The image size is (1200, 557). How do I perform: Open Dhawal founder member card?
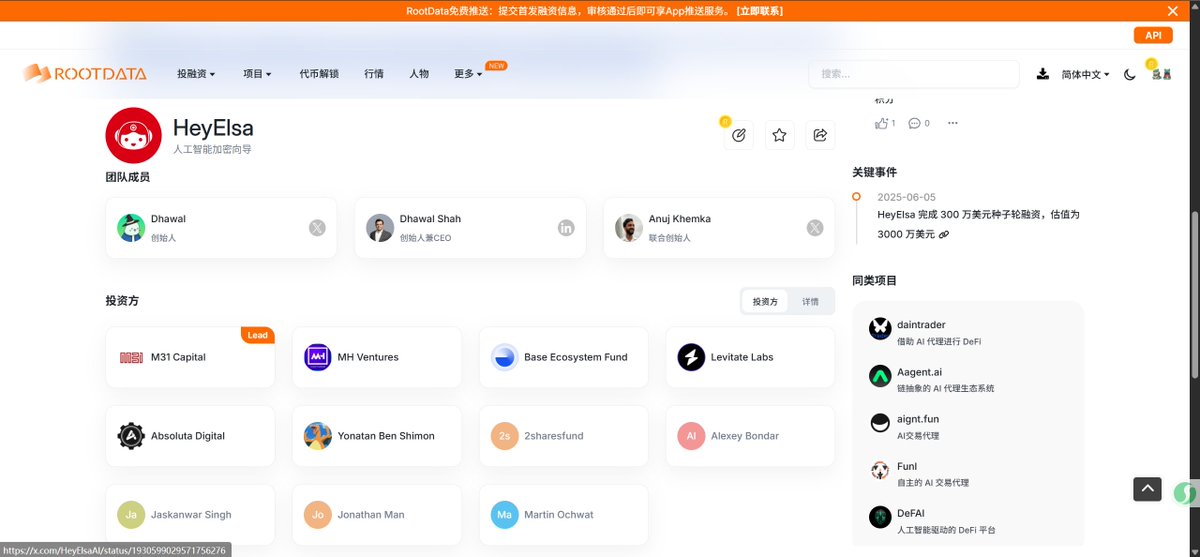pos(221,228)
